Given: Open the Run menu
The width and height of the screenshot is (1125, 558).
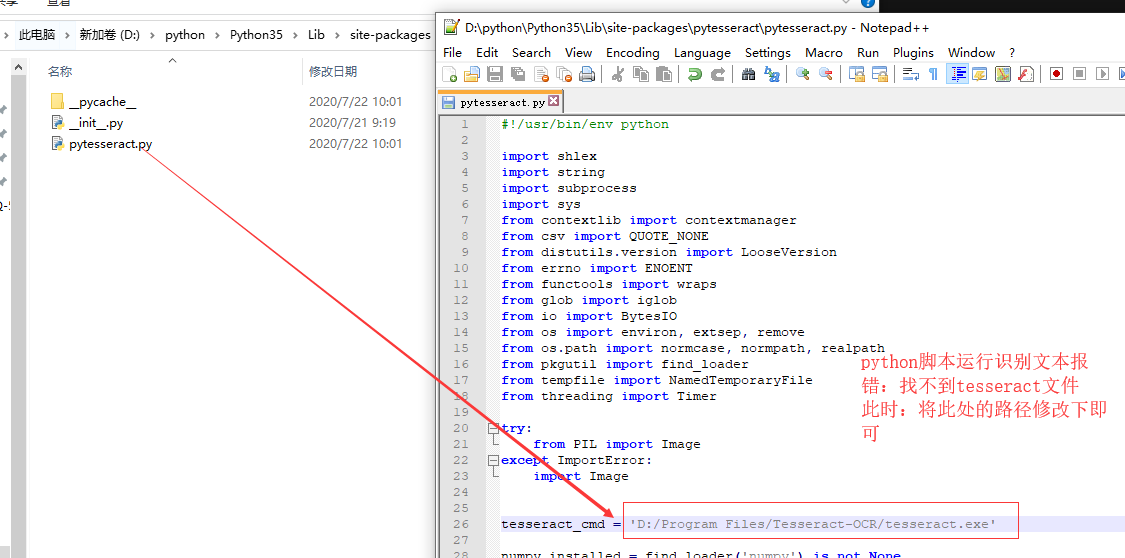Looking at the screenshot, I should (868, 52).
